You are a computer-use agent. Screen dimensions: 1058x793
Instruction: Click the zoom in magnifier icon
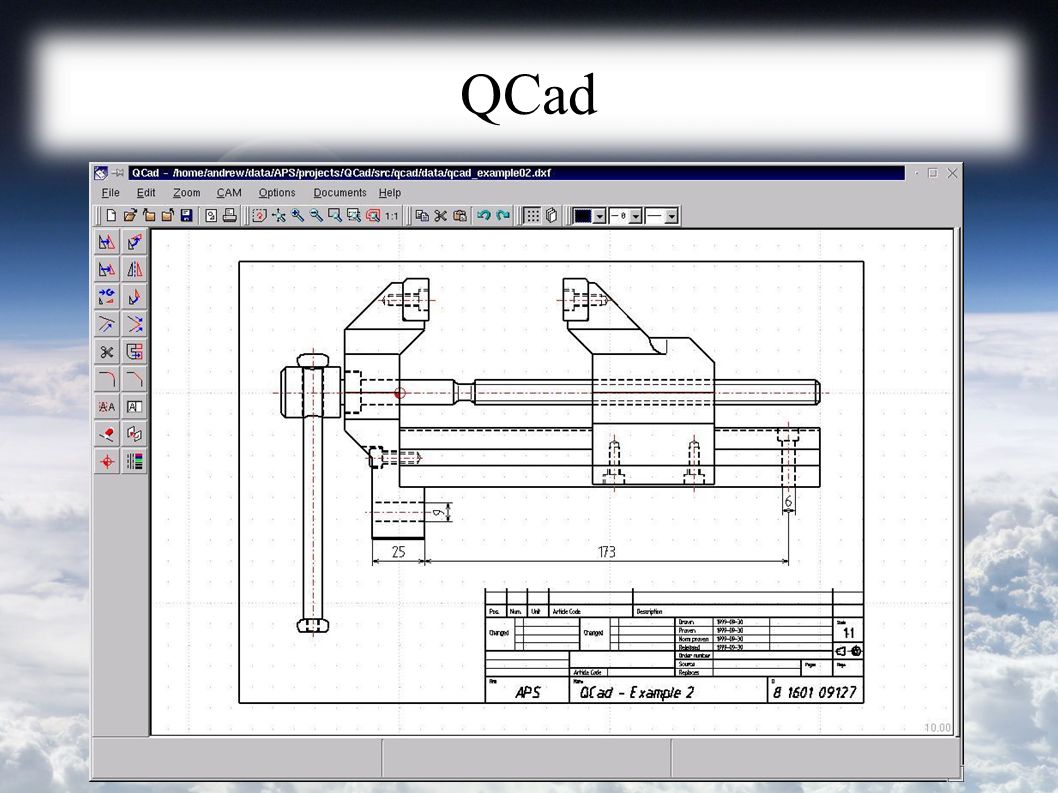[297, 215]
